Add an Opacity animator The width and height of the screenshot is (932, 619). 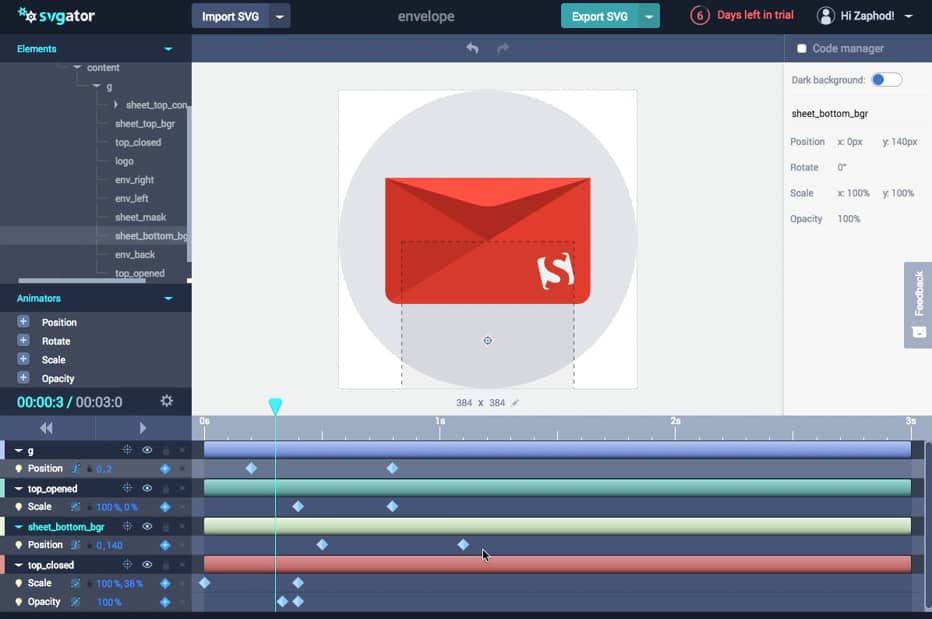tap(23, 378)
